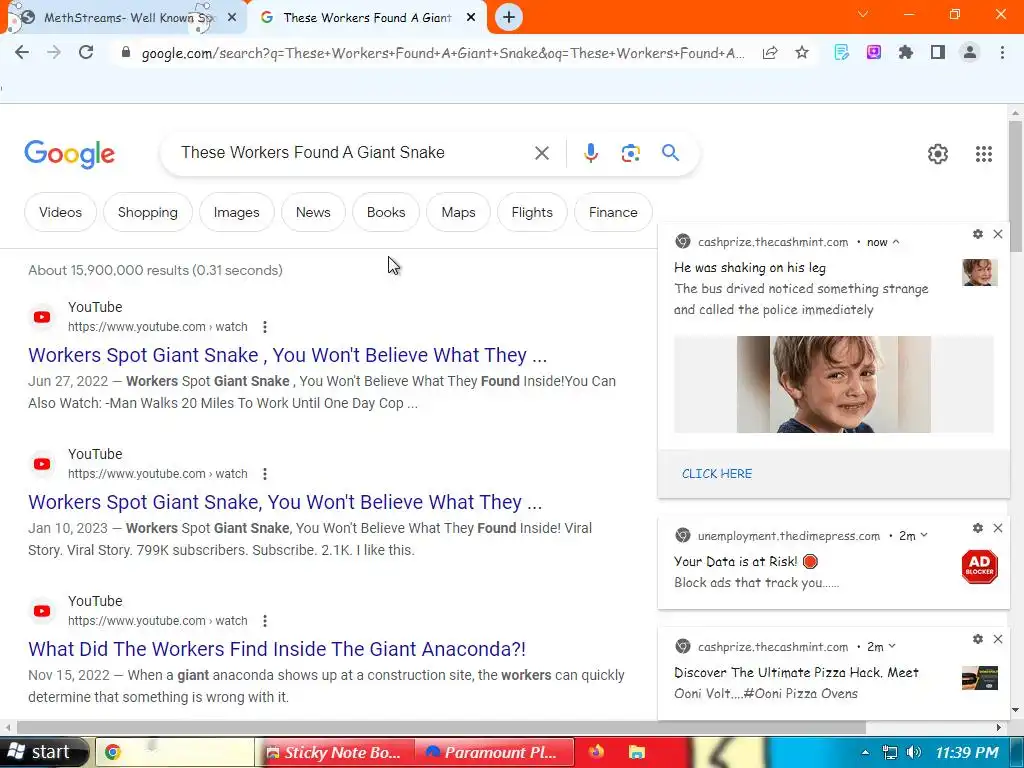The image size is (1024, 768).
Task: Go back to the previous page
Action: pos(22,53)
